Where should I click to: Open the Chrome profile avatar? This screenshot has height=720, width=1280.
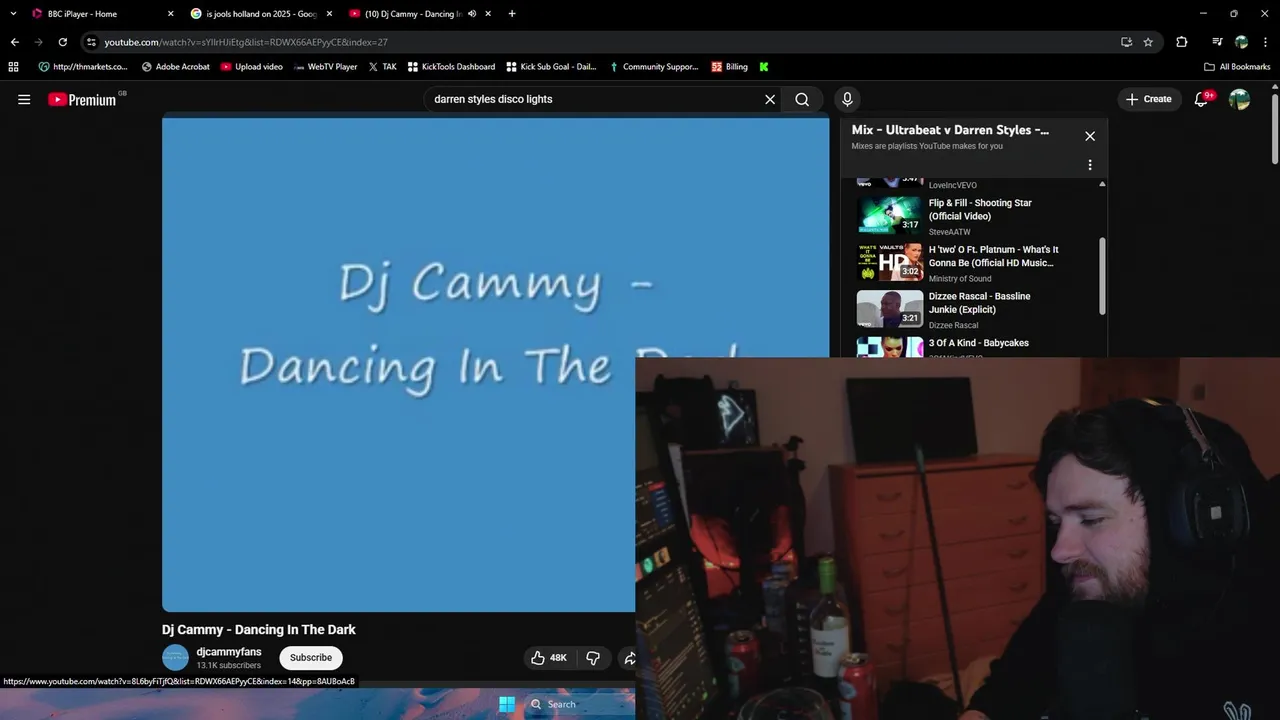pyautogui.click(x=1241, y=42)
